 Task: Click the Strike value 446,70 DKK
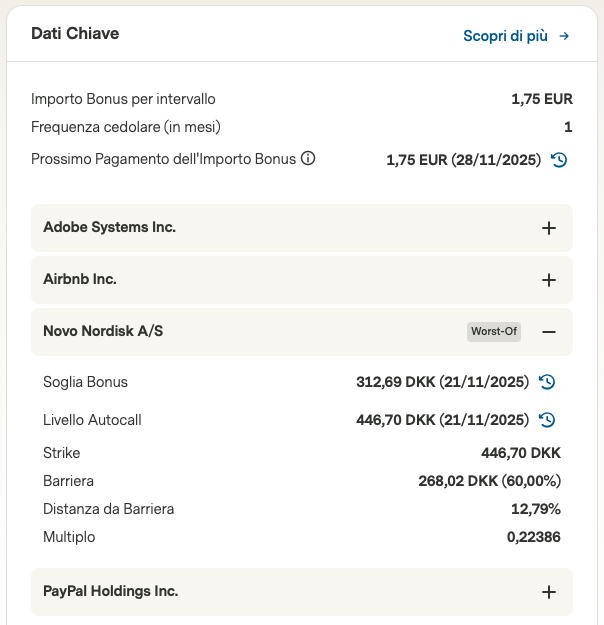click(520, 453)
